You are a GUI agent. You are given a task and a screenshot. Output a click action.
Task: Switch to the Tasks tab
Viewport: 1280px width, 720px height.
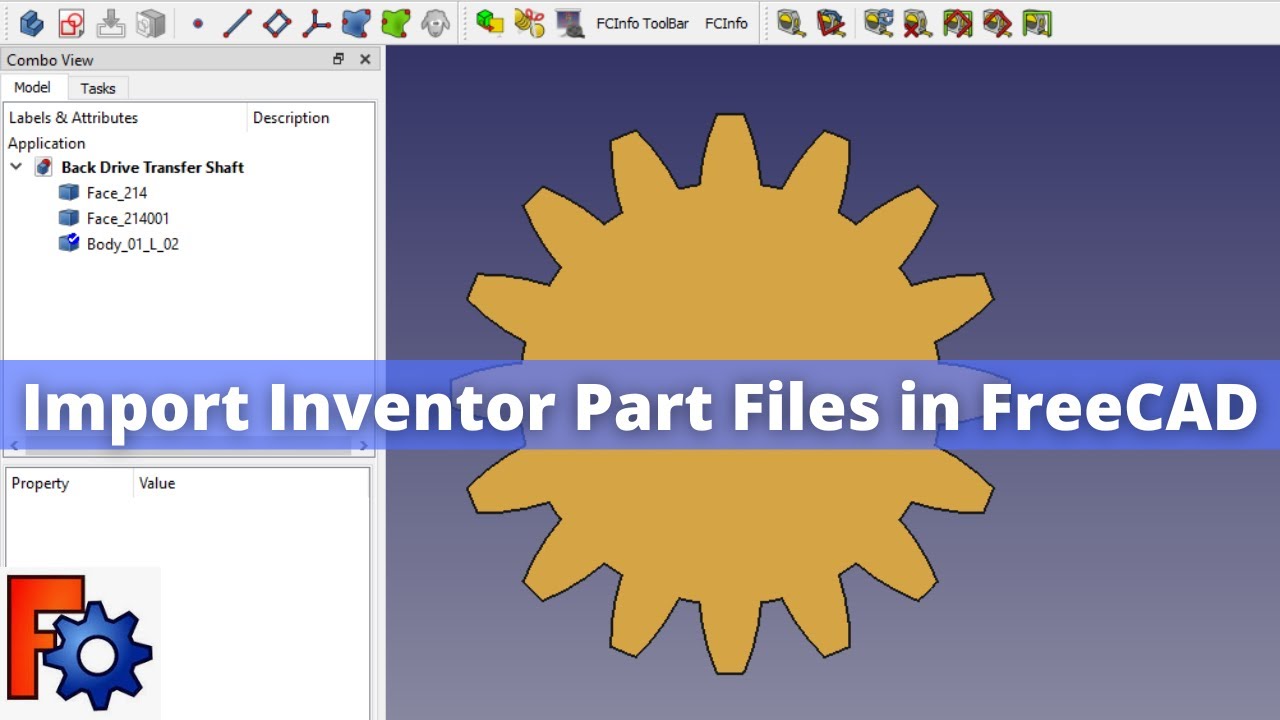(98, 88)
